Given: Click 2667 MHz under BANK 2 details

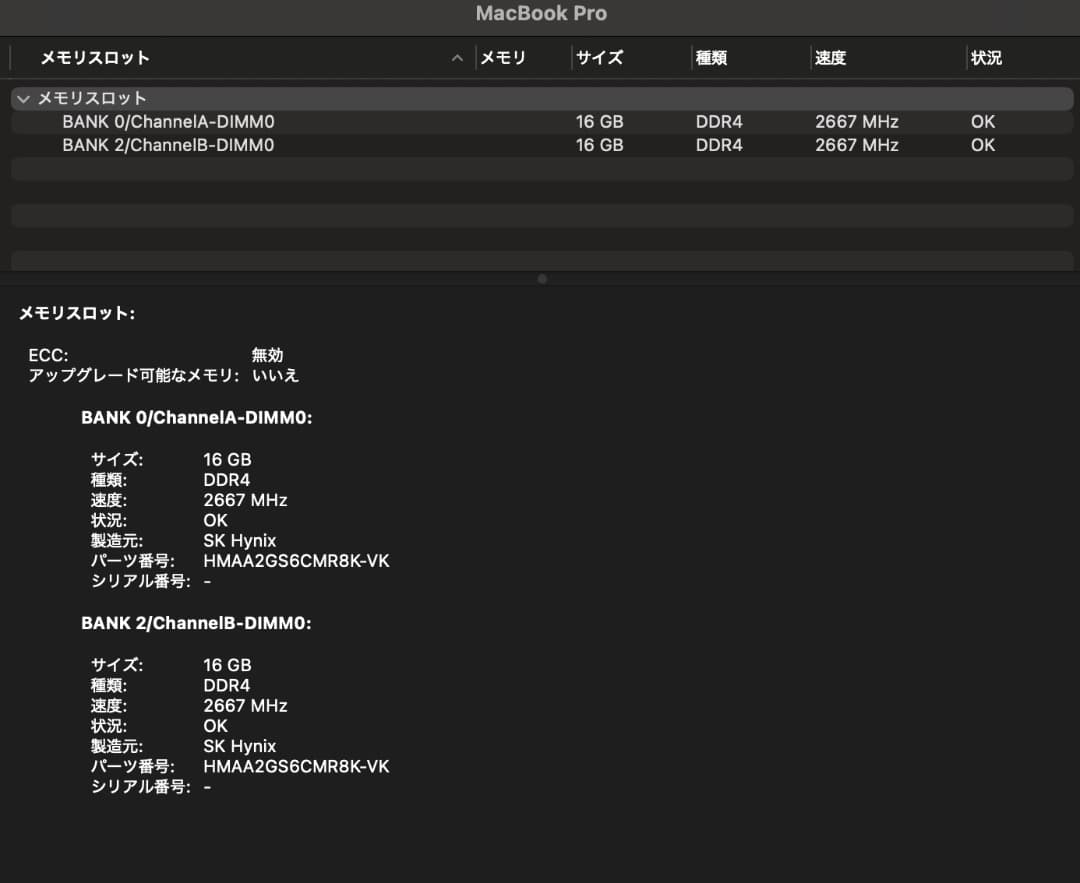Looking at the screenshot, I should pos(245,706).
